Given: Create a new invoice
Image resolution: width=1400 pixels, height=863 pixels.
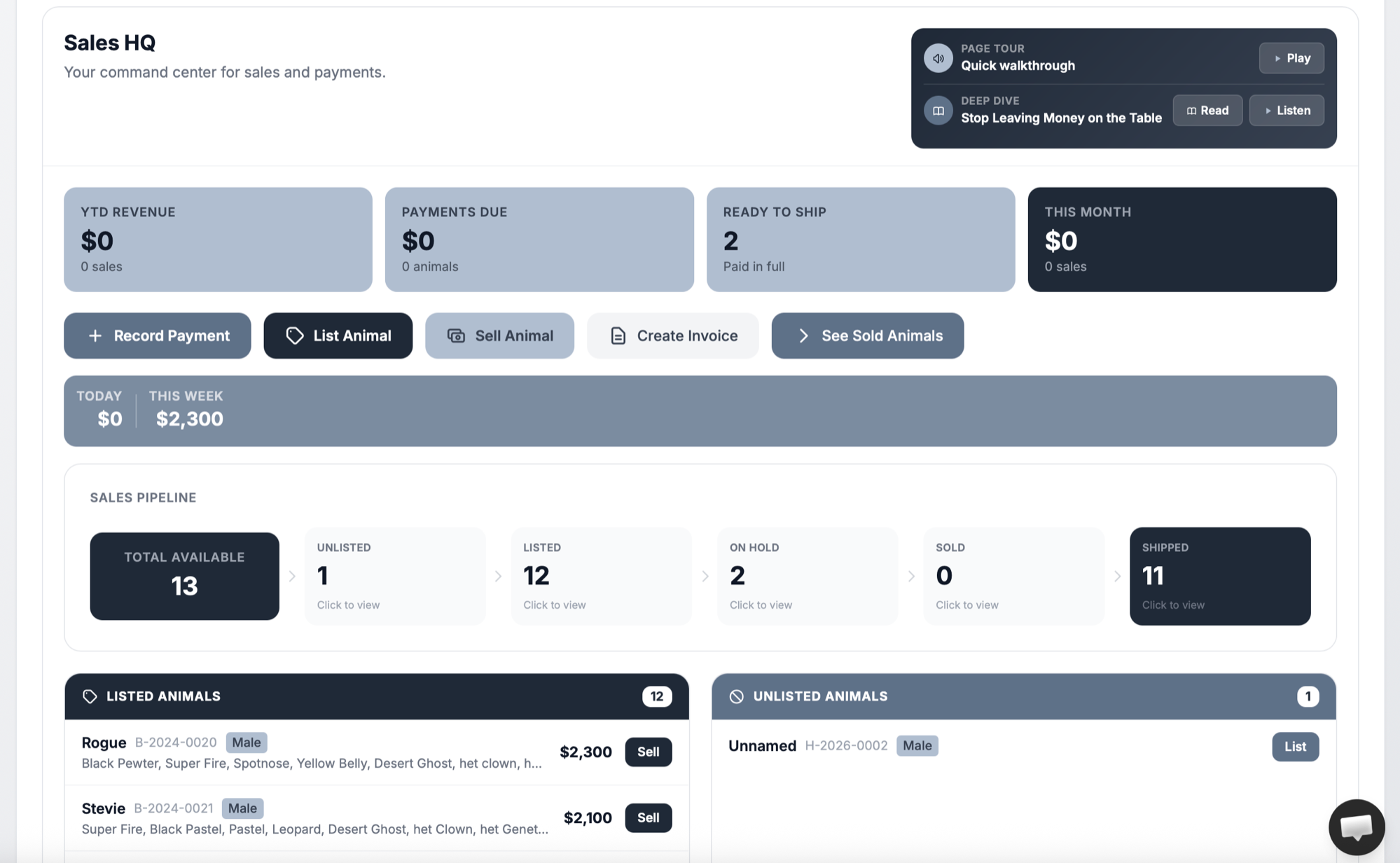Looking at the screenshot, I should click(672, 336).
